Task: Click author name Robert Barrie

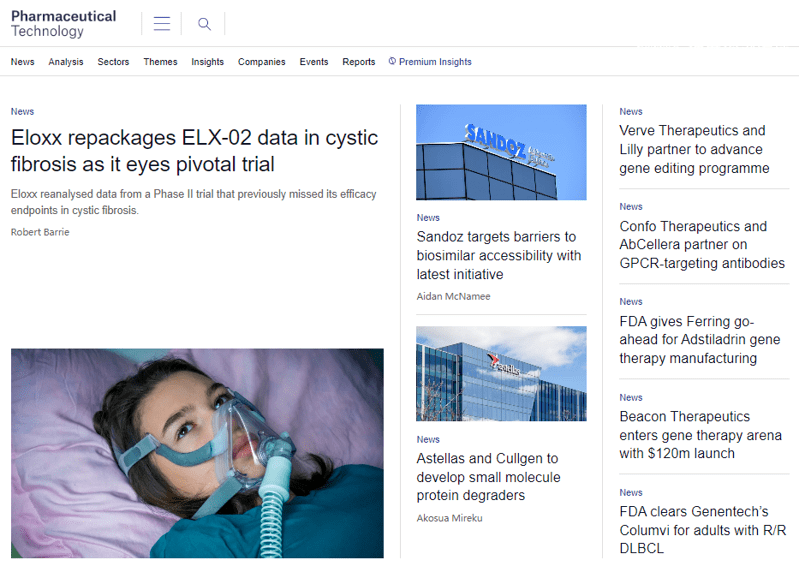Action: (40, 232)
